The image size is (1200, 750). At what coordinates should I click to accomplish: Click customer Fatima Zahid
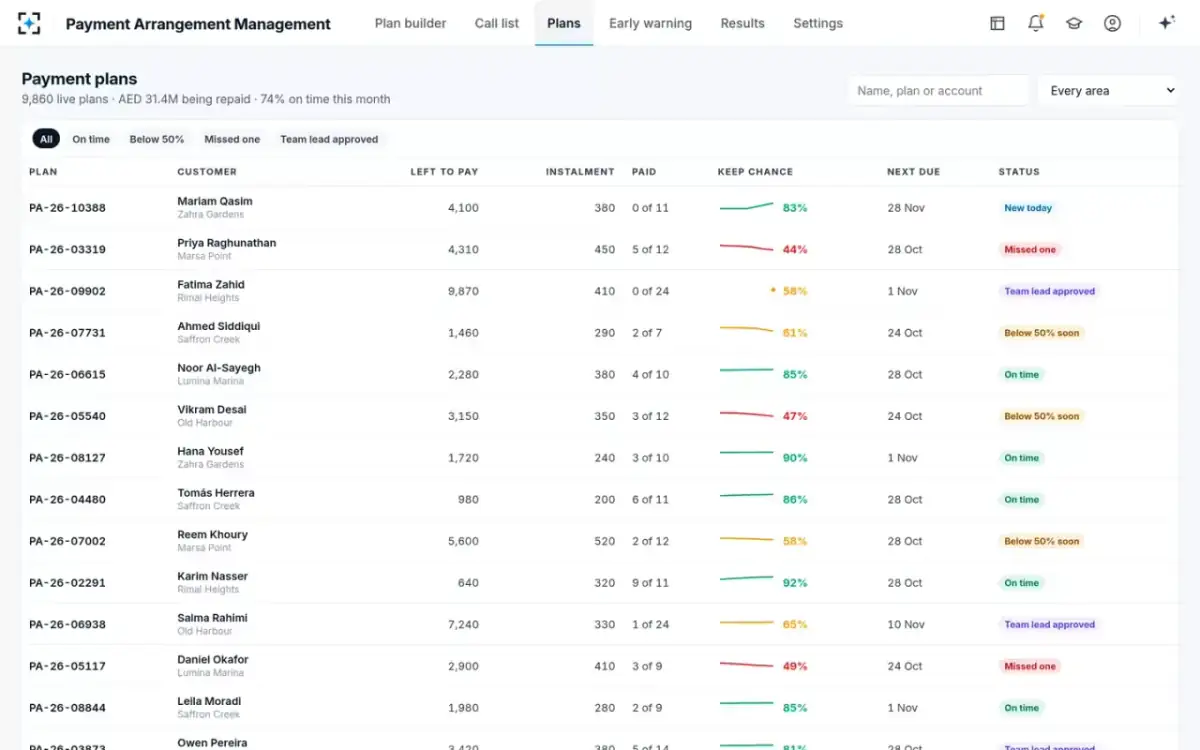coord(211,284)
